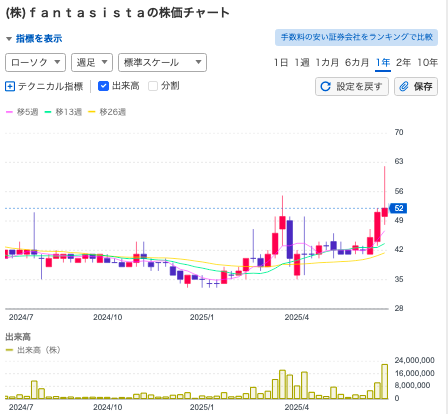The width and height of the screenshot is (448, 414).
Task: Click the (株)fantasistaの株価チャート heading
Action: 118,13
